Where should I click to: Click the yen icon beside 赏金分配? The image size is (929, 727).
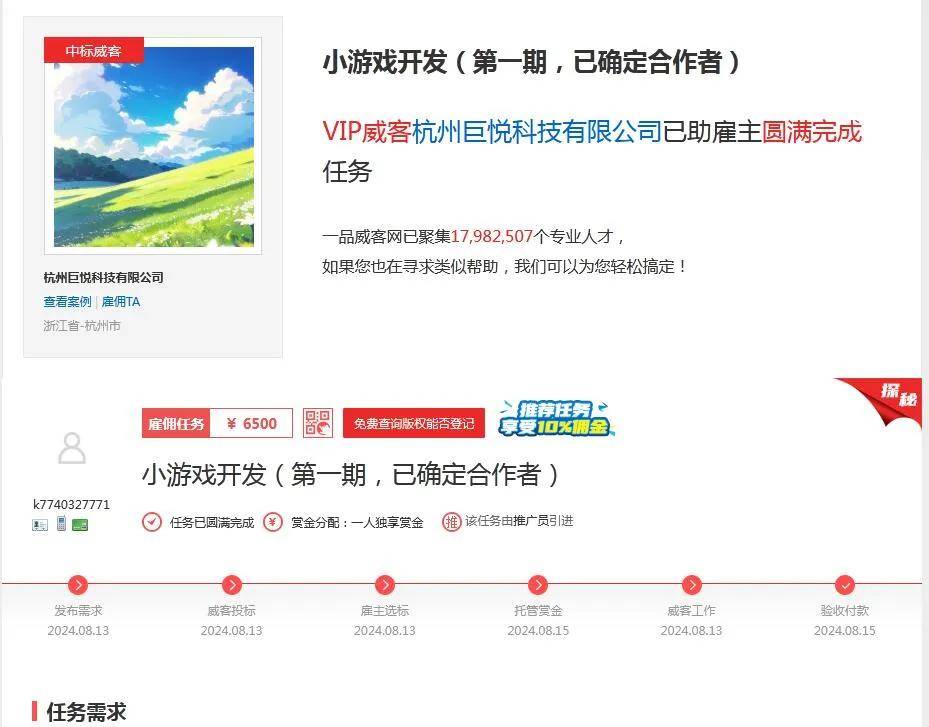(273, 522)
